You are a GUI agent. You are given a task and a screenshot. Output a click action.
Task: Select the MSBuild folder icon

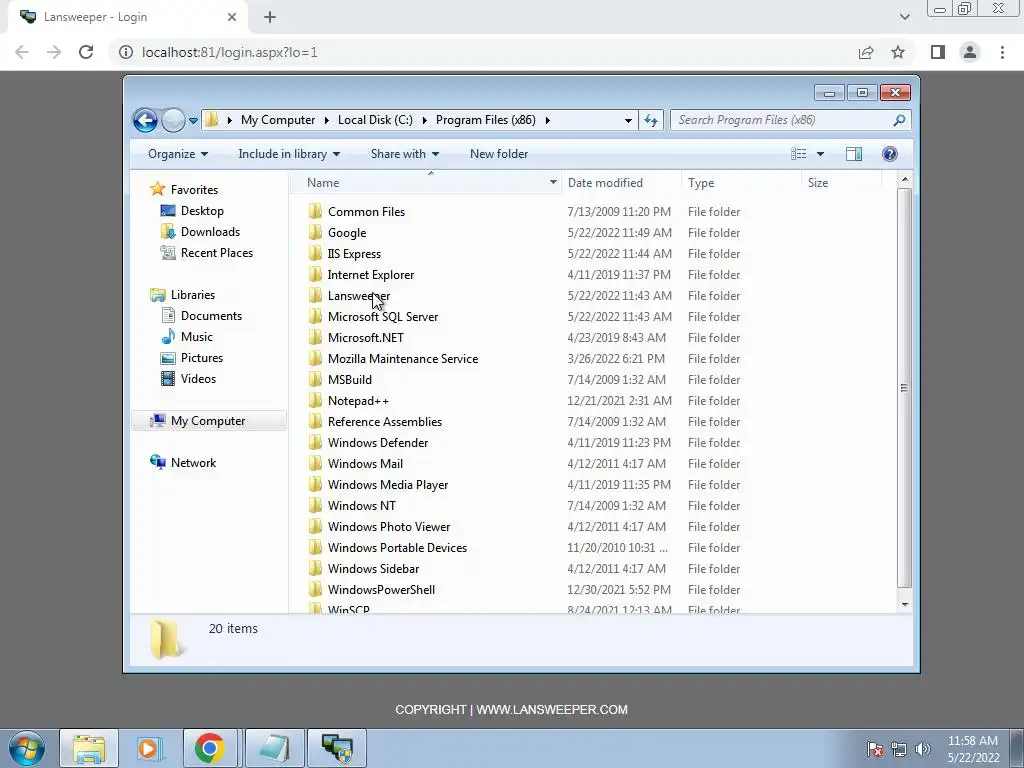pyautogui.click(x=315, y=379)
